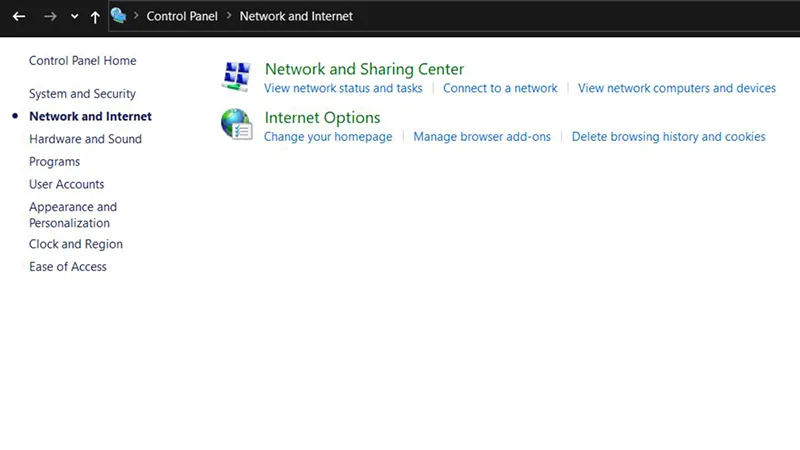Click Delete browsing history and cookies
Screen dimensions: 800x450
coord(668,136)
